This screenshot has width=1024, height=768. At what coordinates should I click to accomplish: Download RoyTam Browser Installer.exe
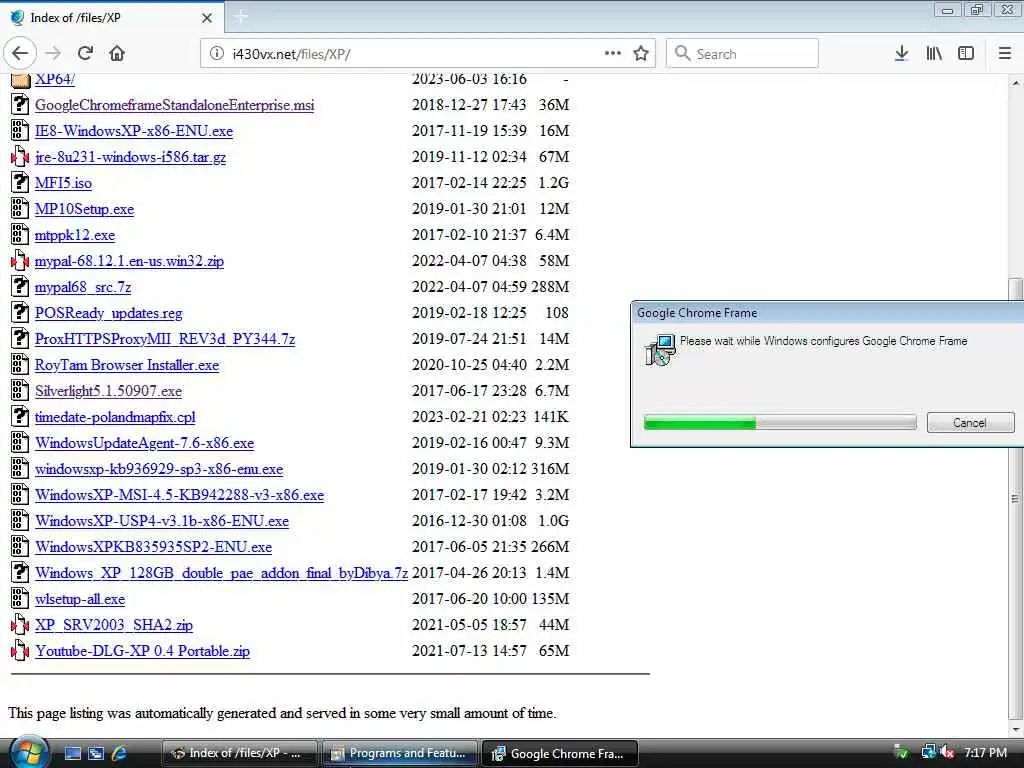click(x=127, y=365)
